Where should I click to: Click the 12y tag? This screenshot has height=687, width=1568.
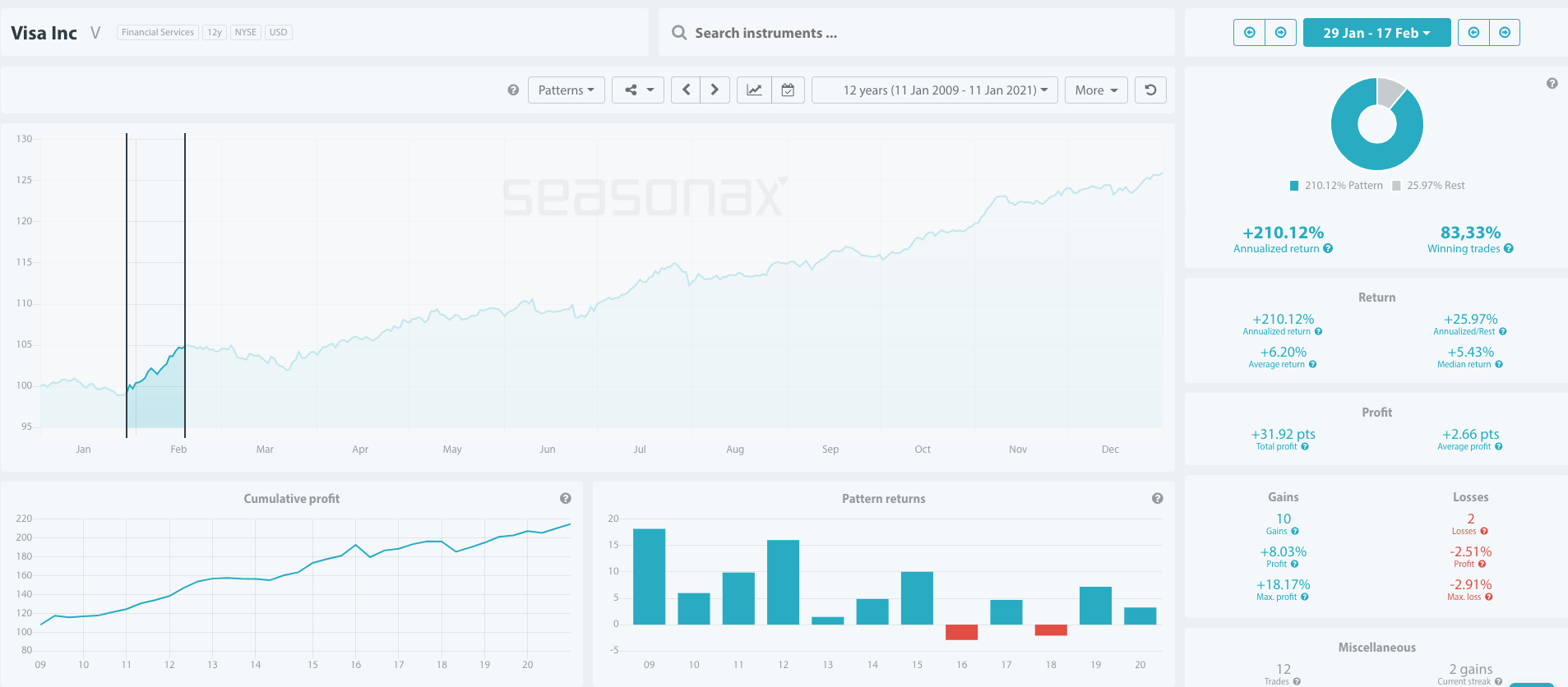pyautogui.click(x=215, y=32)
